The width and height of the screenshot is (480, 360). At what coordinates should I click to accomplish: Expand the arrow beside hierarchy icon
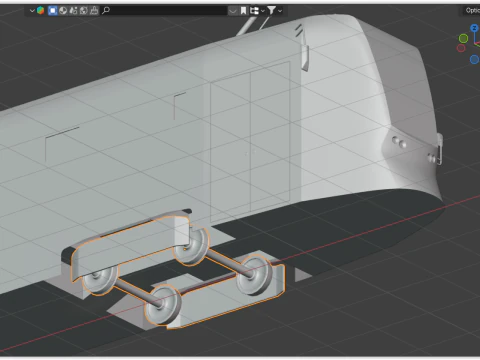263,11
